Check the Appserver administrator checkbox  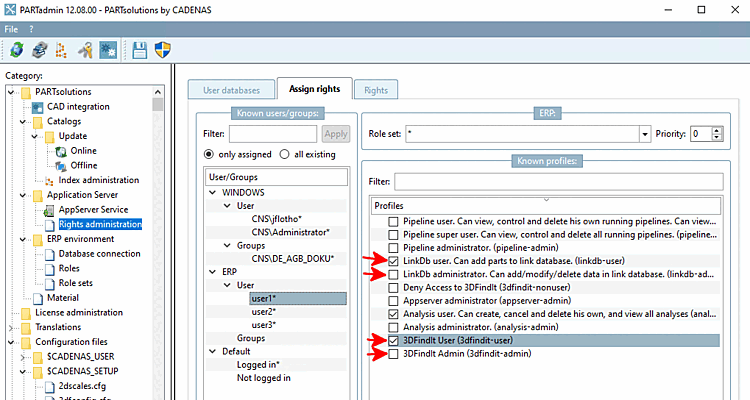pos(393,301)
